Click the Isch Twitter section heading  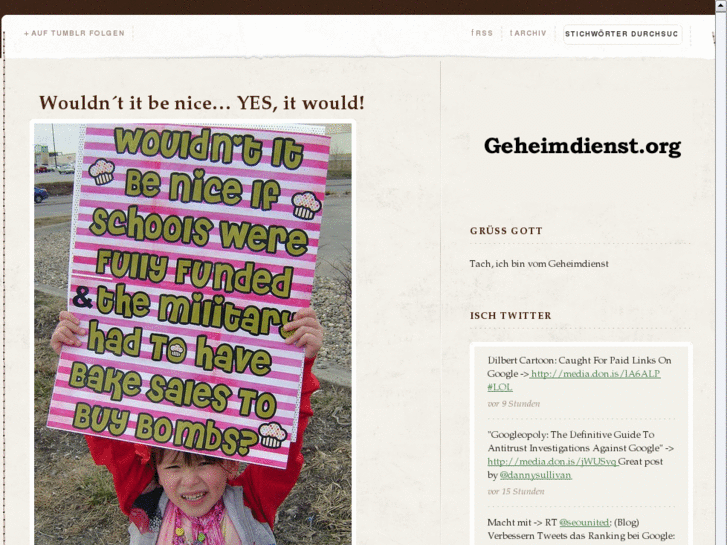point(510,315)
